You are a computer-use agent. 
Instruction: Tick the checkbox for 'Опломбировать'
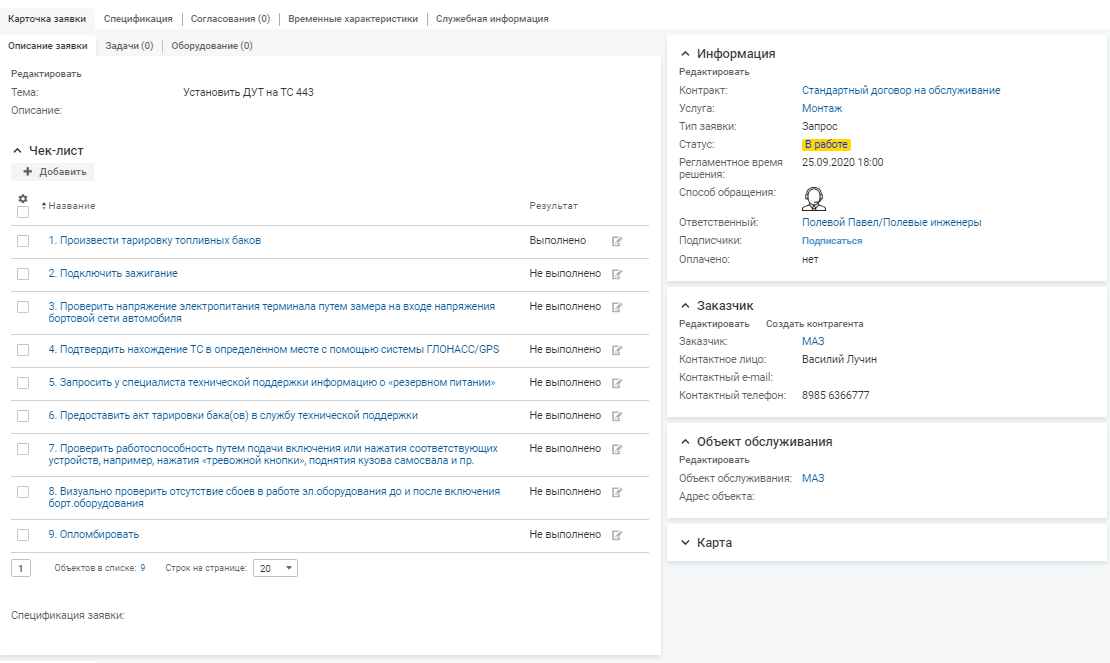click(x=23, y=535)
